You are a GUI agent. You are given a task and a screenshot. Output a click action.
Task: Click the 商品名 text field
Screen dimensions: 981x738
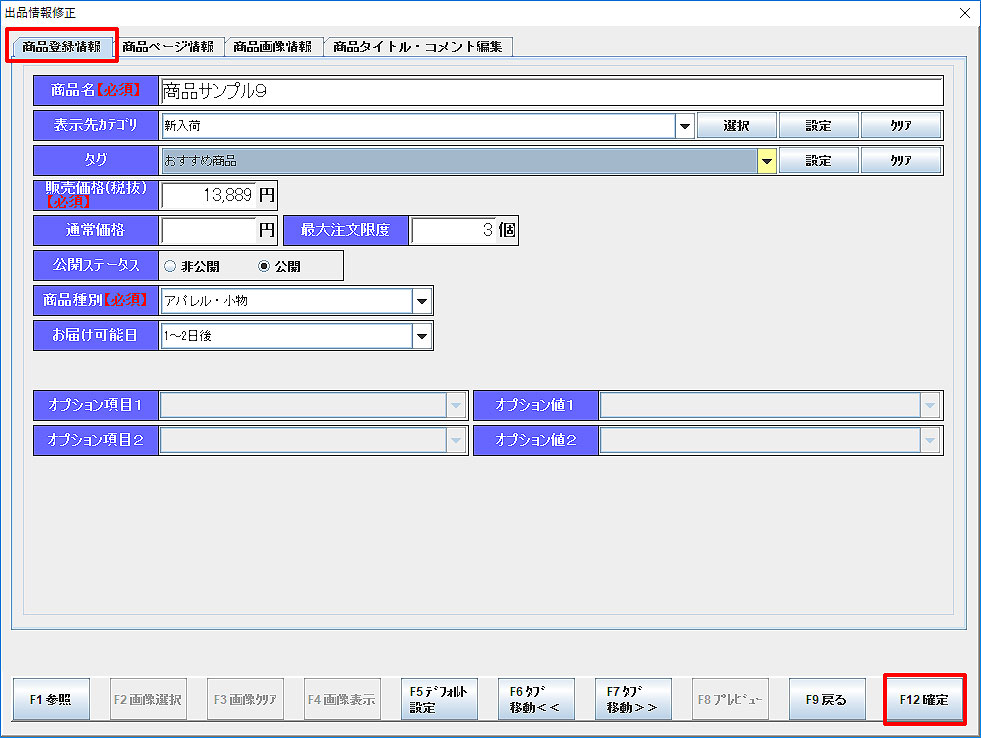(550, 91)
